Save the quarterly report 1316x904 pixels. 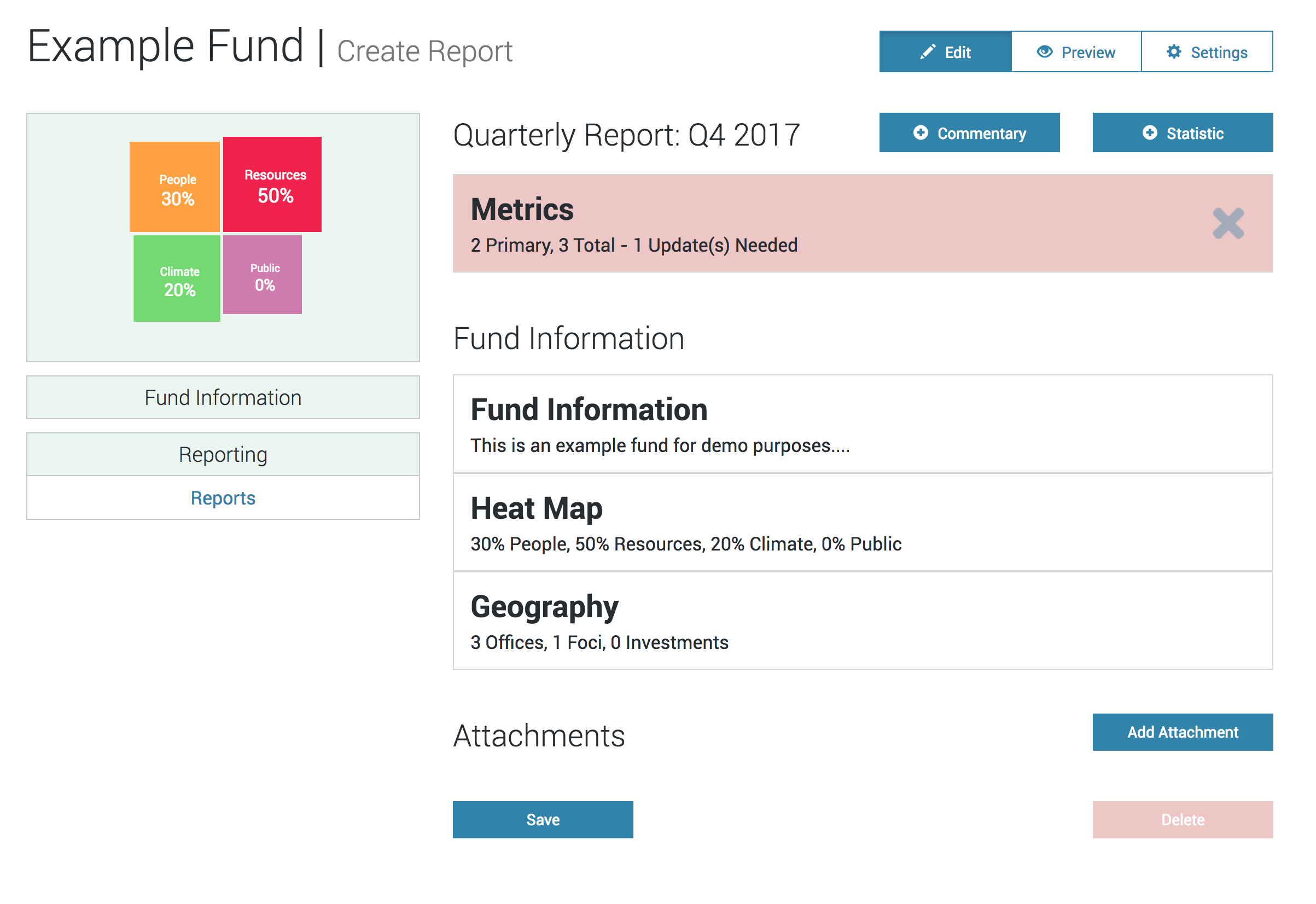[543, 820]
